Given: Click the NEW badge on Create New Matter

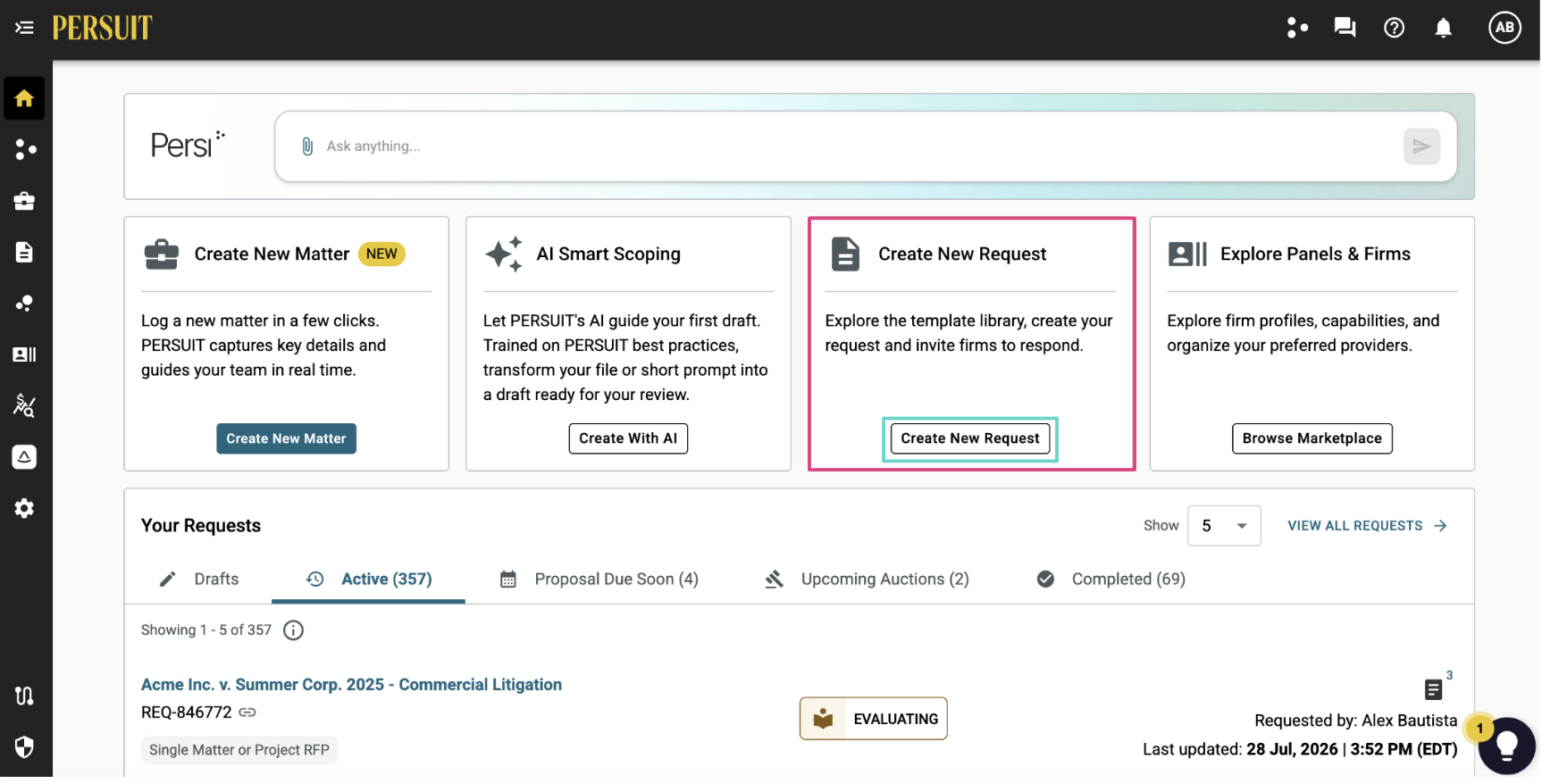Looking at the screenshot, I should click(381, 254).
